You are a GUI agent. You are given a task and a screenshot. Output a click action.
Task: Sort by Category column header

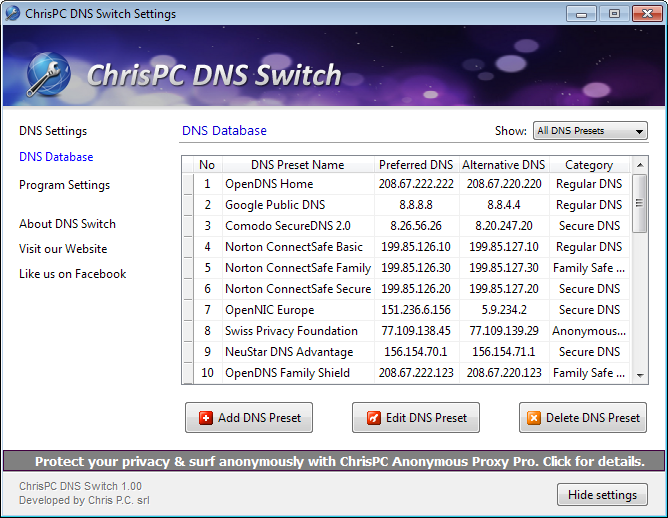pyautogui.click(x=589, y=165)
